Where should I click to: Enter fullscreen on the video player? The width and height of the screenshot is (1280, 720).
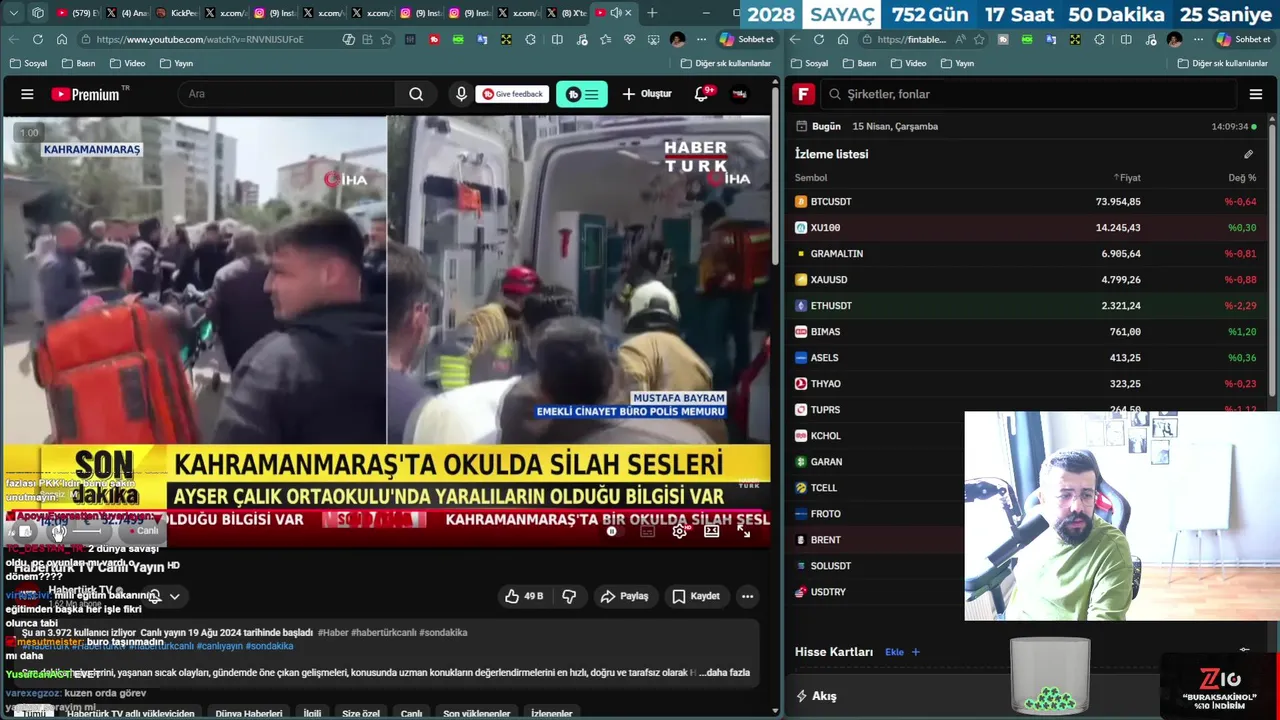(744, 531)
